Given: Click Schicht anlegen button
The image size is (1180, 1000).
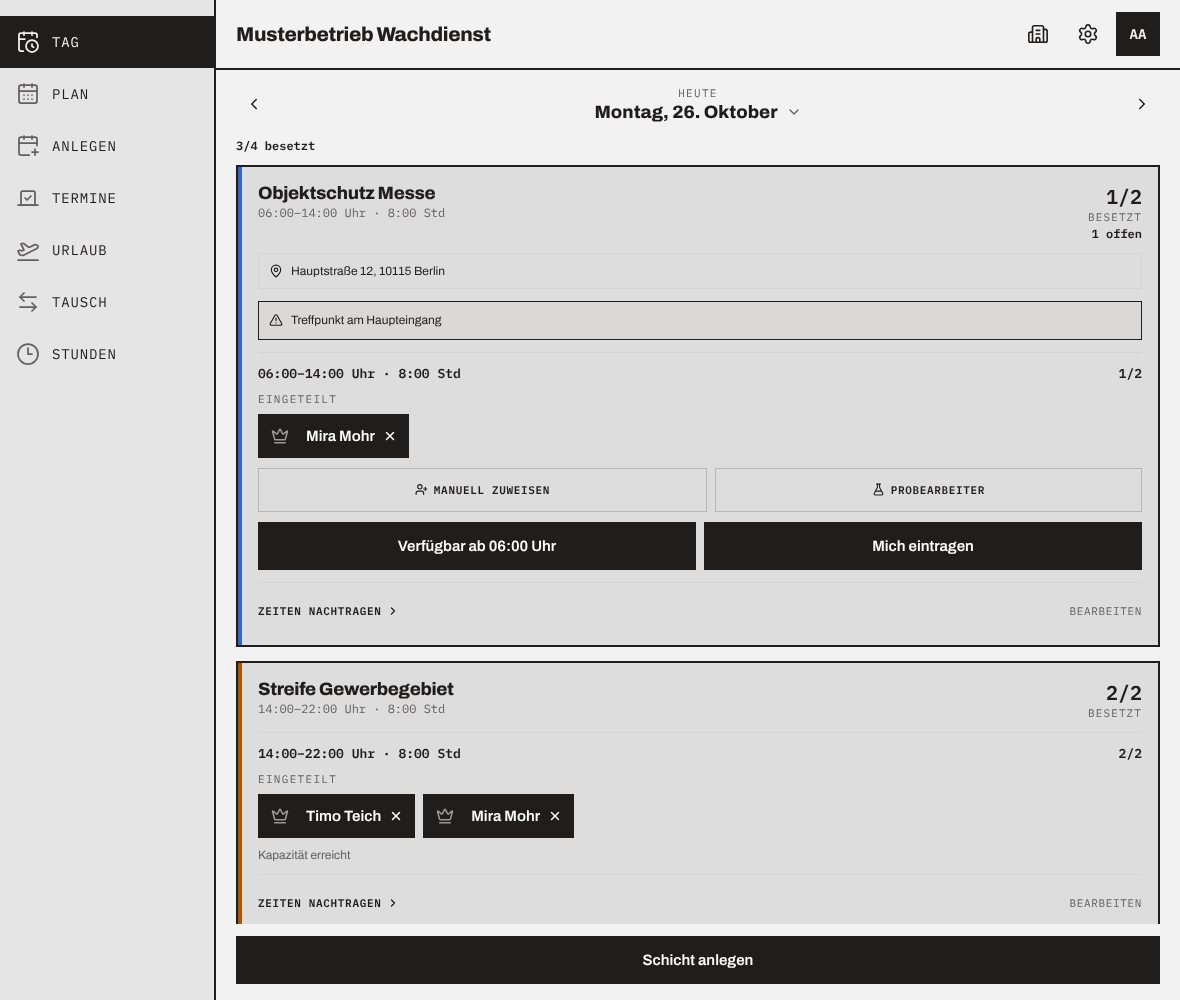Looking at the screenshot, I should click(698, 959).
